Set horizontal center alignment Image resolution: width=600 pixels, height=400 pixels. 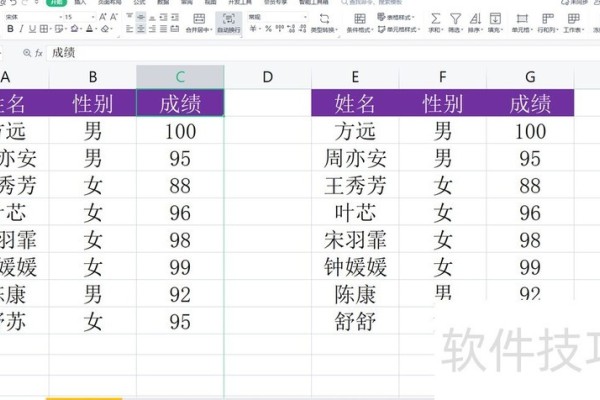coord(141,29)
